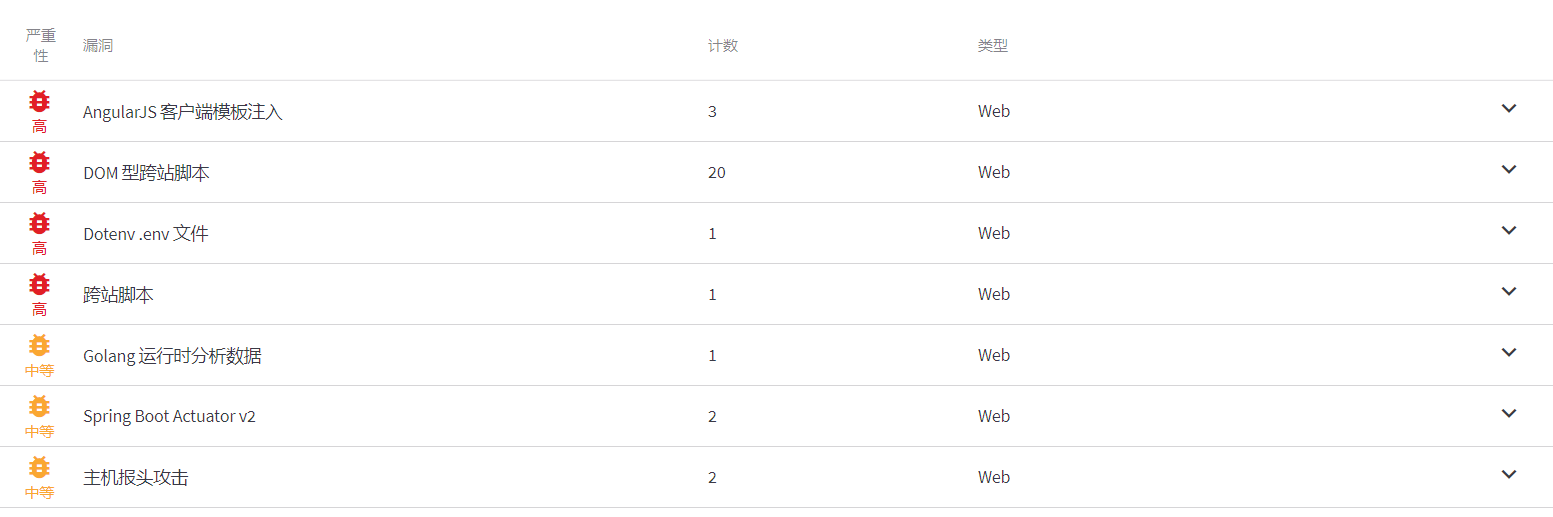
Task: Click red bug icon for Dotenv .env 文件
Action: pos(39,223)
